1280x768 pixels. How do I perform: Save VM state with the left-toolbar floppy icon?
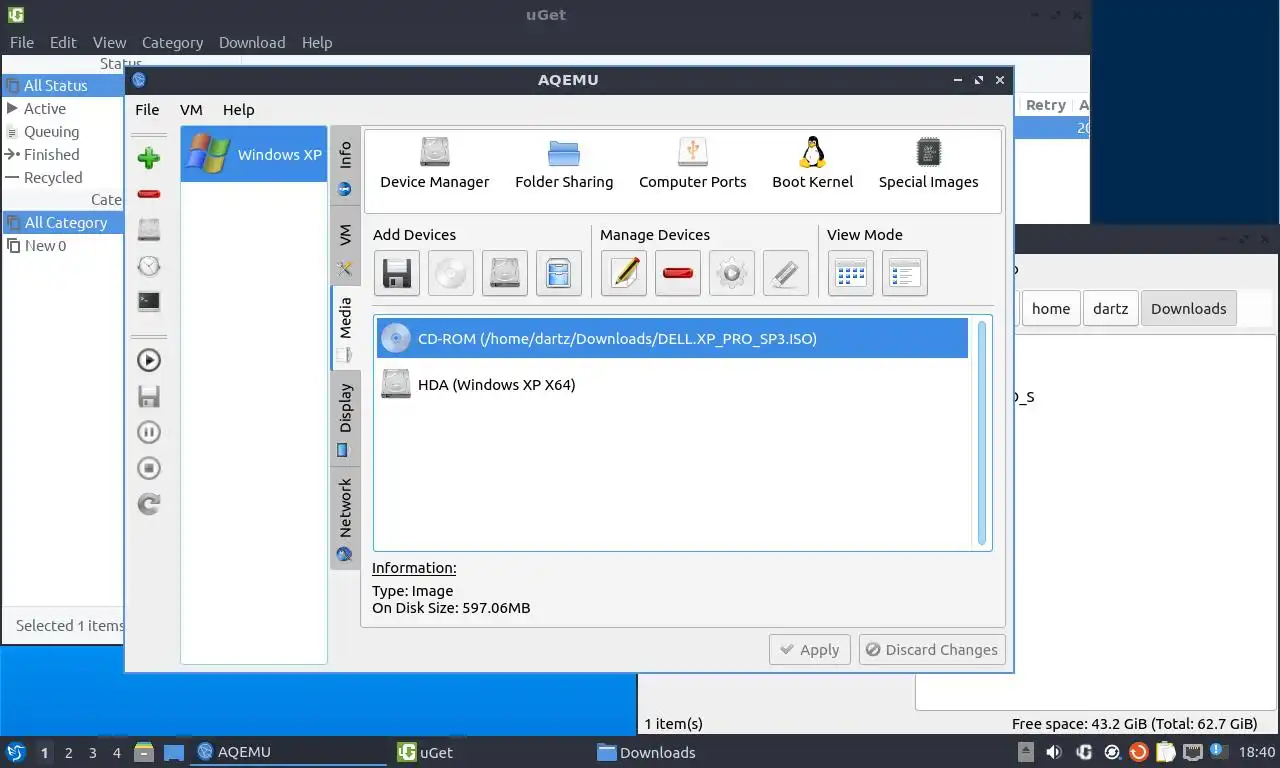[x=149, y=397]
